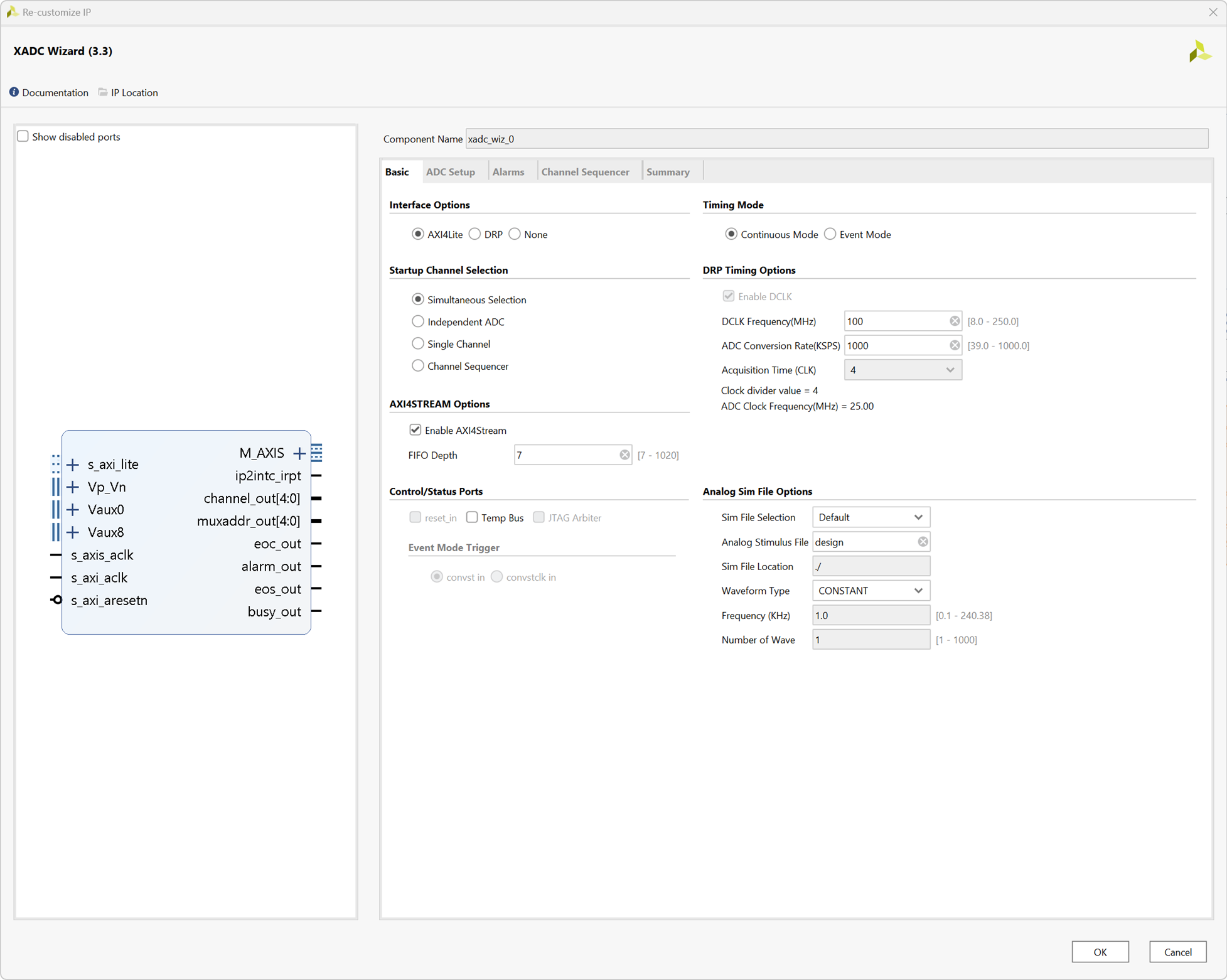Clear the Analog Stimulus File field with its X icon
This screenshot has width=1227, height=980.
[x=923, y=542]
